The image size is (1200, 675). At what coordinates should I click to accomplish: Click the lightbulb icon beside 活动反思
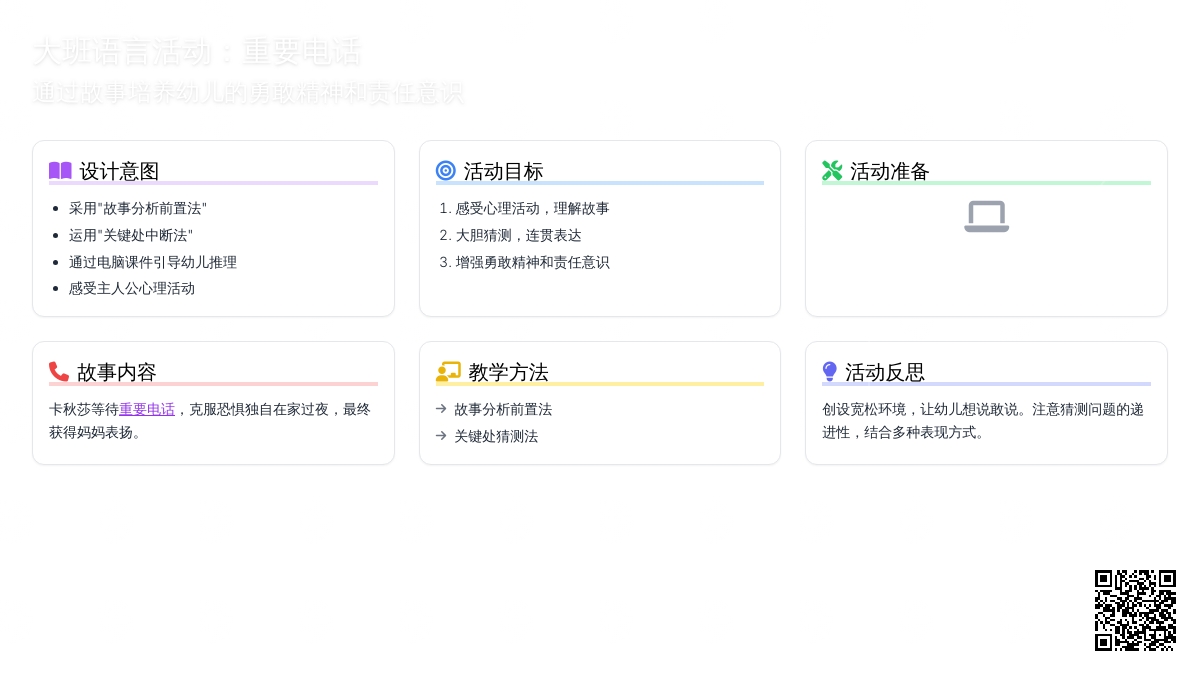click(830, 372)
